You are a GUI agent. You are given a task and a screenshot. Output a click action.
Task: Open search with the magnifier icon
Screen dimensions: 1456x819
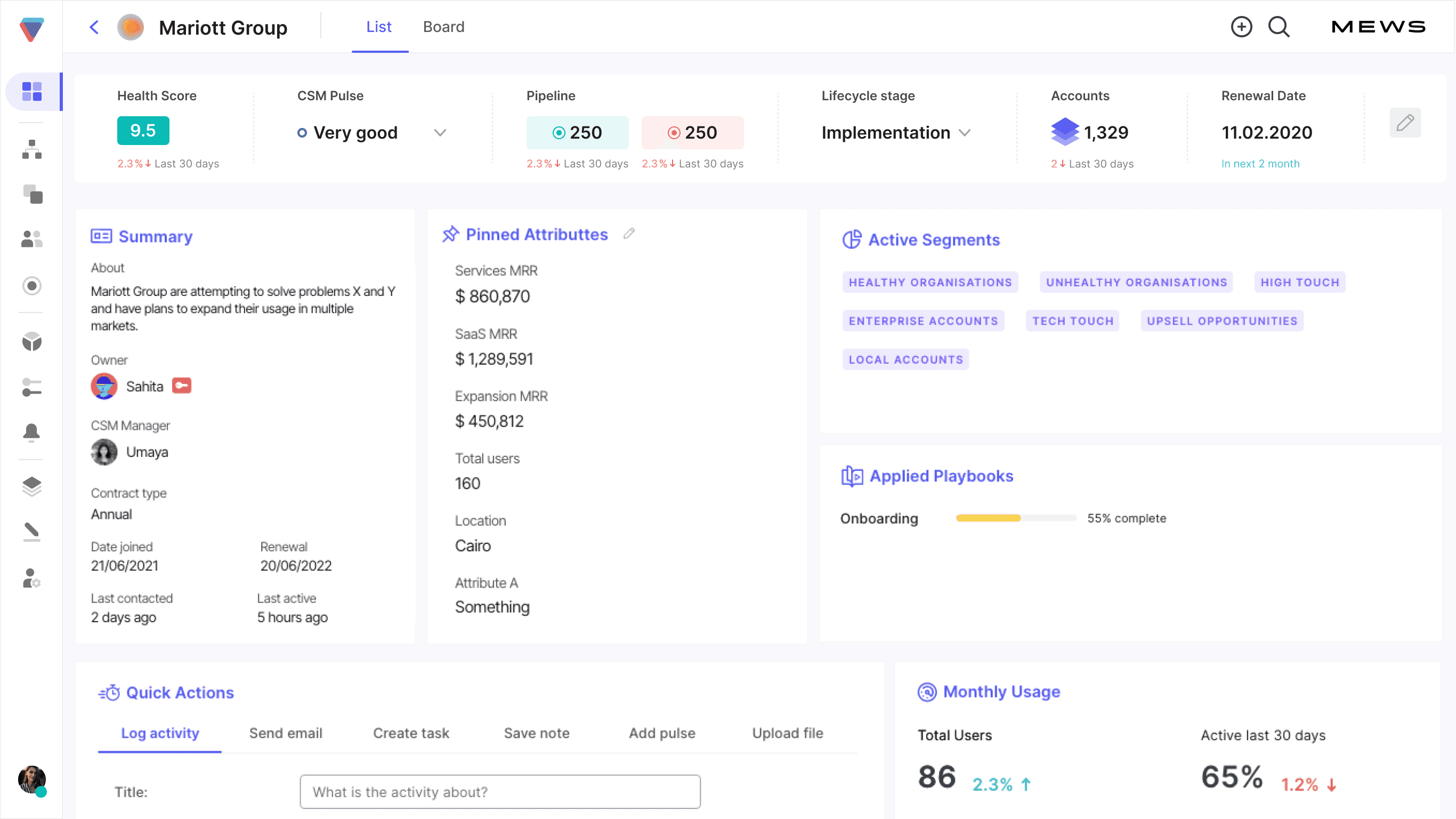pyautogui.click(x=1279, y=27)
